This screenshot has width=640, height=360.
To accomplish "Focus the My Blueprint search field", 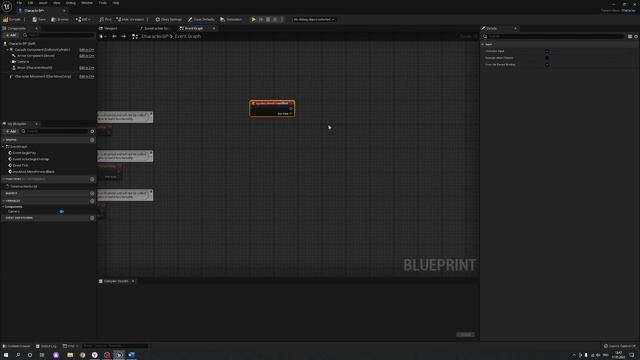I will pos(54,131).
